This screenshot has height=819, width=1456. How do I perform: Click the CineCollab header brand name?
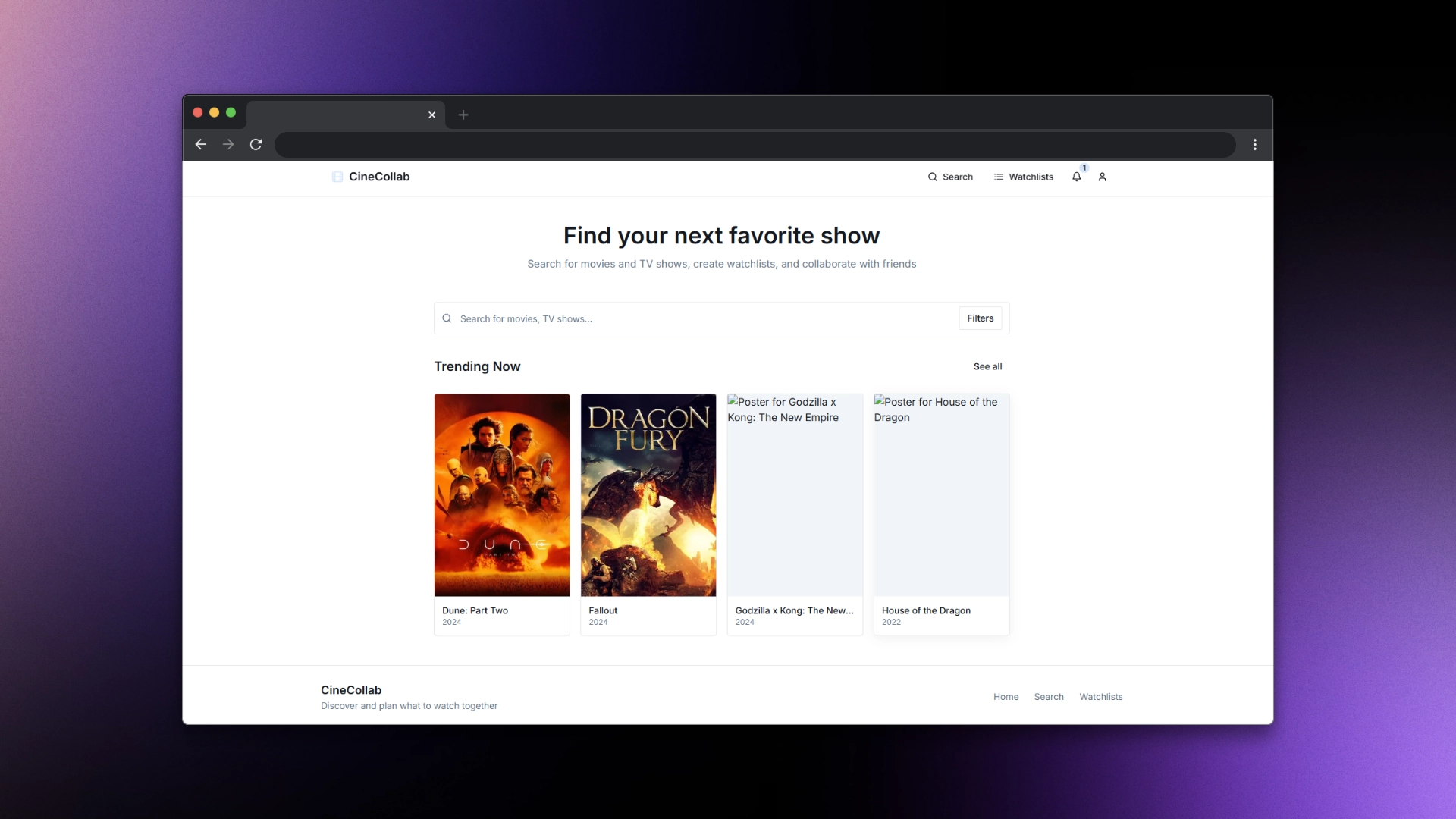click(379, 177)
